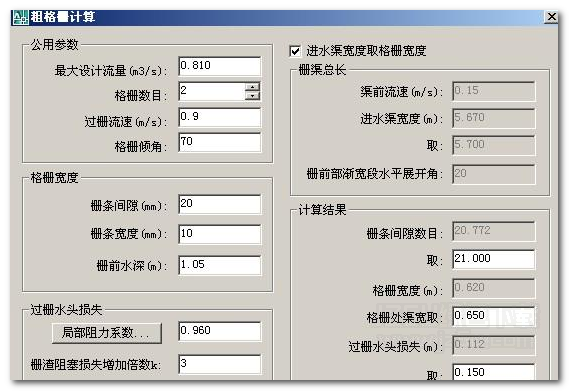Click 栅条间隙数目 取 field showing 21.000
Screen dimensions: 569x391
(494, 259)
